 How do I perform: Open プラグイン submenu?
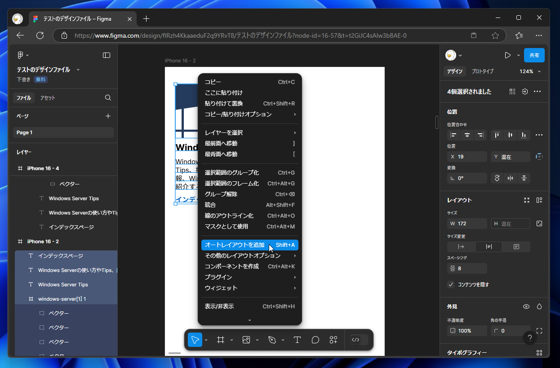coord(250,277)
